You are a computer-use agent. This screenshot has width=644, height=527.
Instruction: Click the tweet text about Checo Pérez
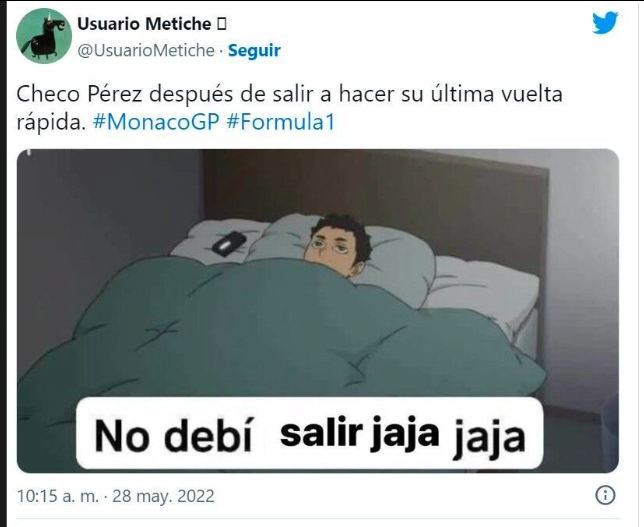click(289, 108)
